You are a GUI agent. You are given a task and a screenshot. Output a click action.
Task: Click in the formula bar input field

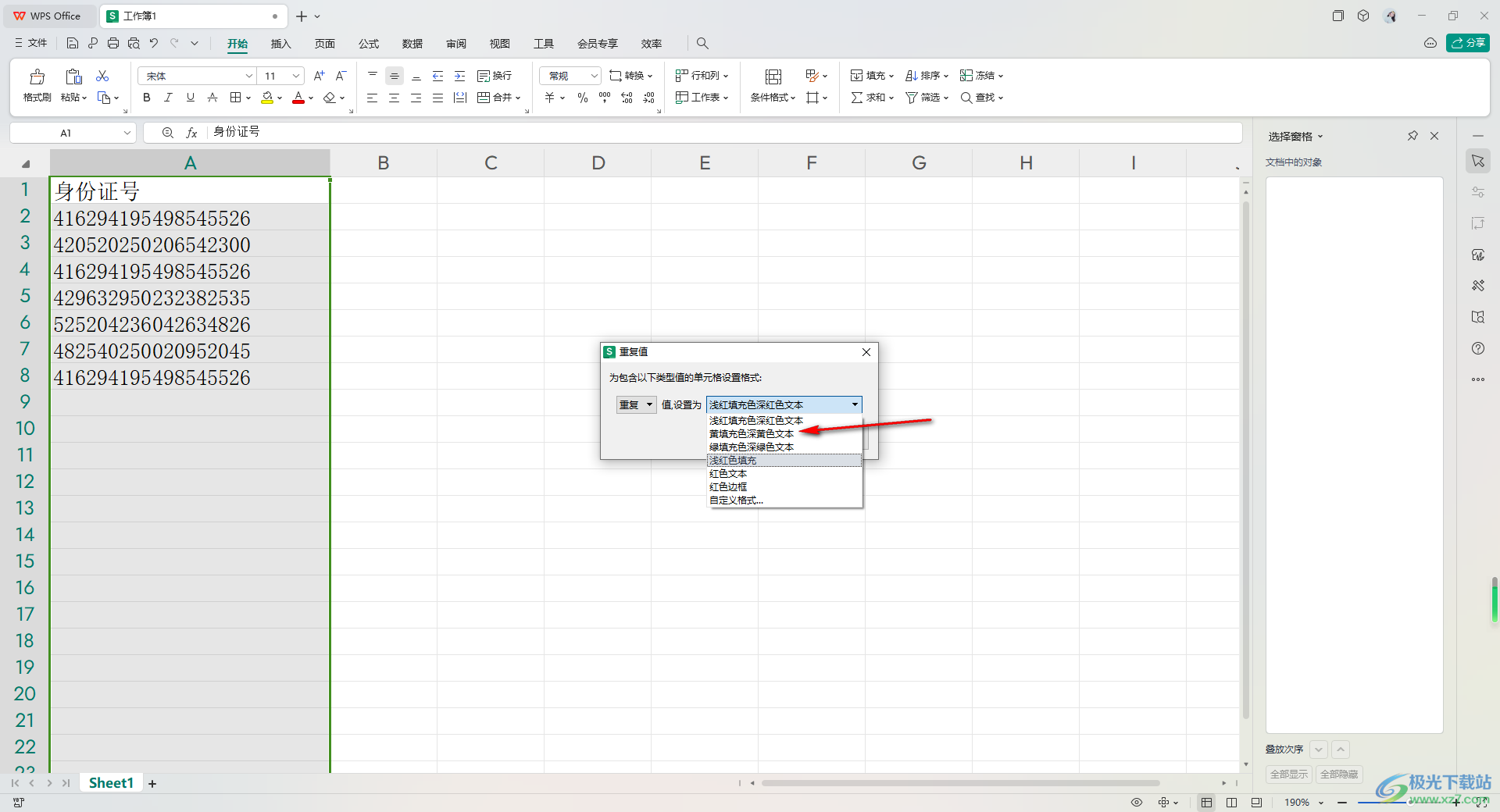(723, 133)
